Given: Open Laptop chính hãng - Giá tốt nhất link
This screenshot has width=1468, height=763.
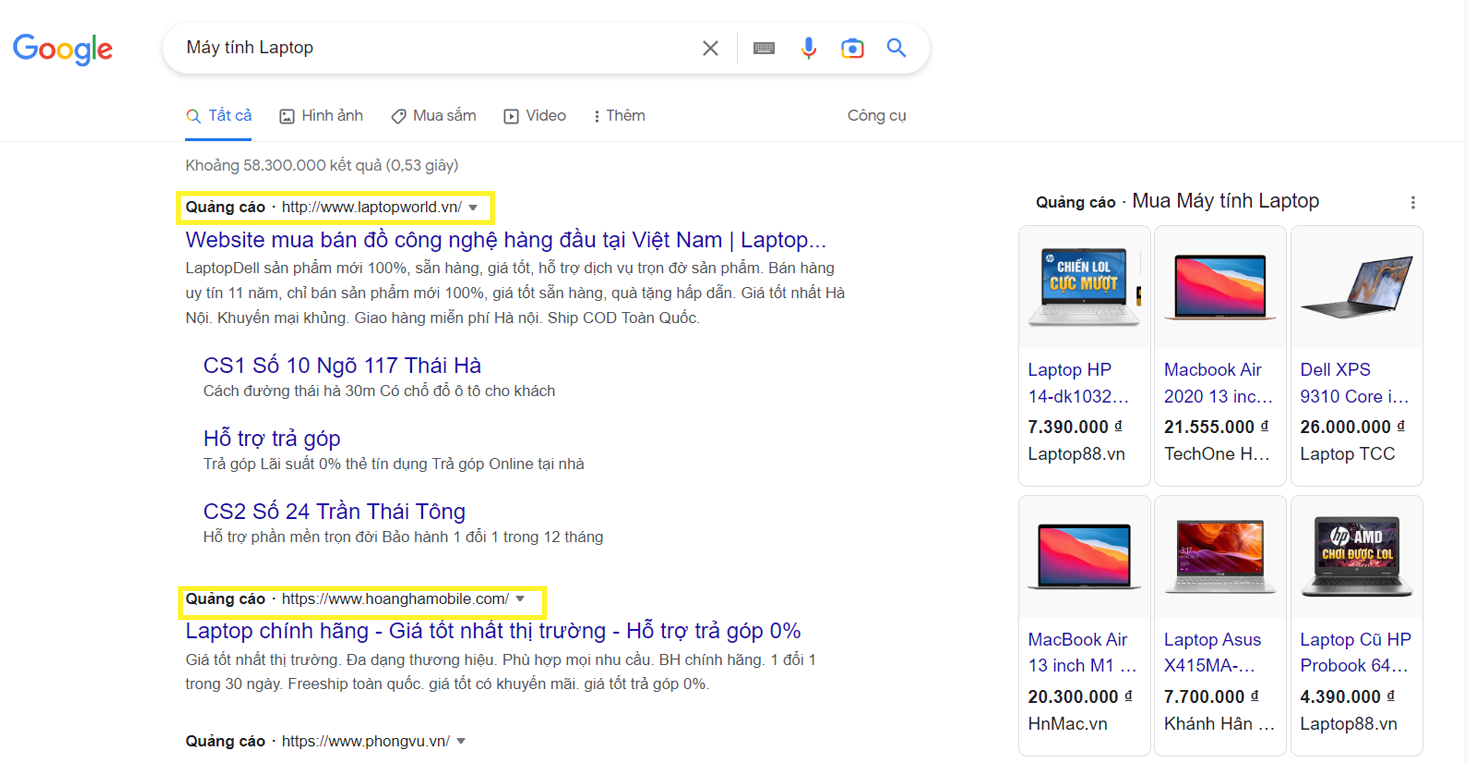Looking at the screenshot, I should [x=493, y=631].
